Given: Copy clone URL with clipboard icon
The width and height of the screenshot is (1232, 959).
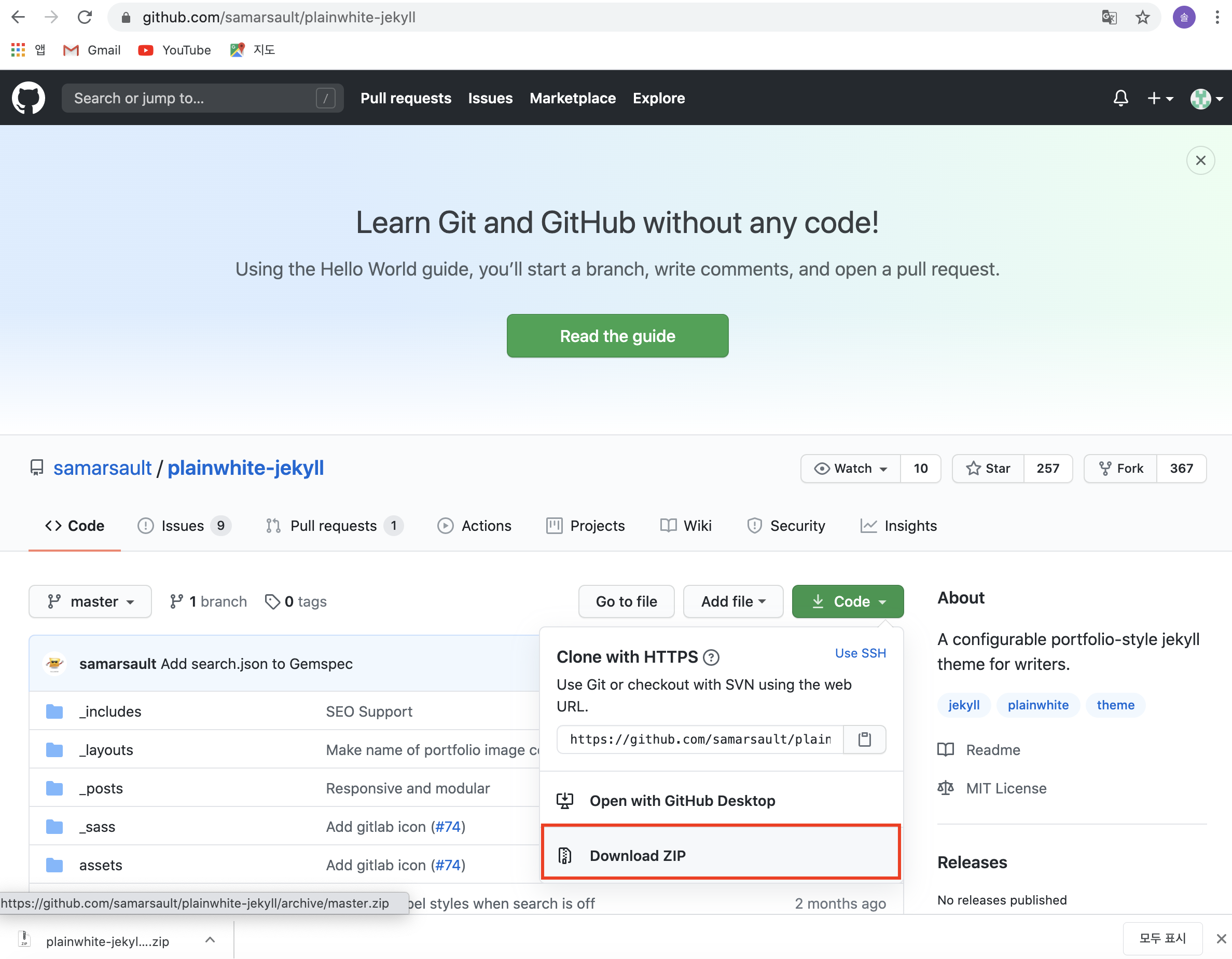Looking at the screenshot, I should [864, 739].
